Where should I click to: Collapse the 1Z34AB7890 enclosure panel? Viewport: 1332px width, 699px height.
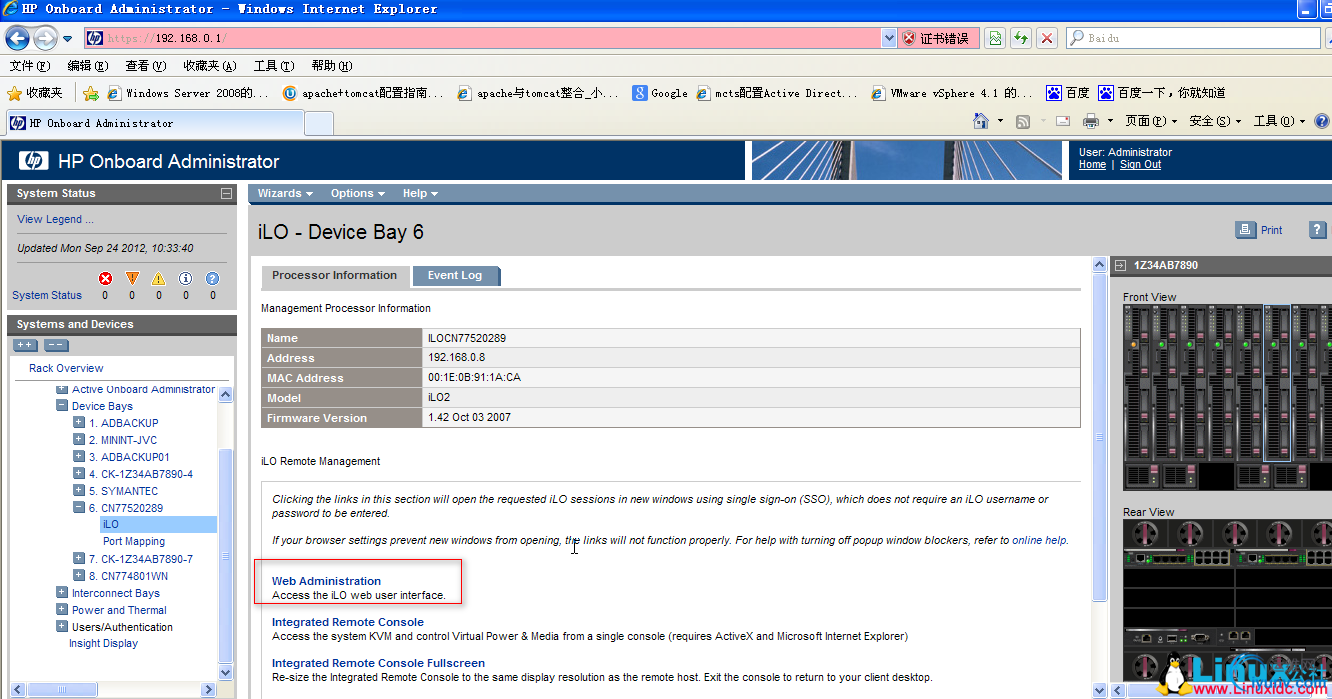(x=1120, y=265)
